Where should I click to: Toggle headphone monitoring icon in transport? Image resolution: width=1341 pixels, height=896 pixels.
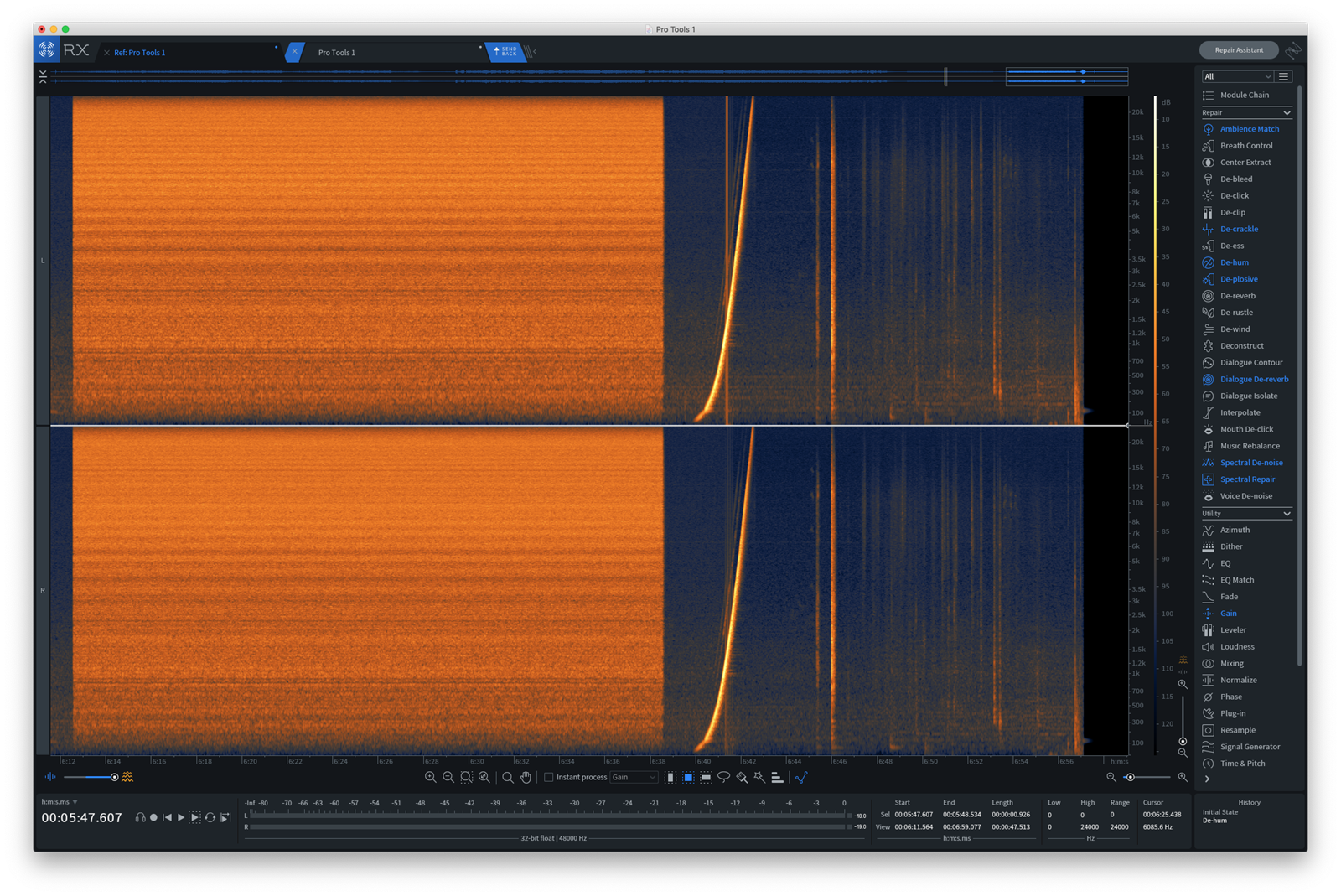(x=140, y=817)
